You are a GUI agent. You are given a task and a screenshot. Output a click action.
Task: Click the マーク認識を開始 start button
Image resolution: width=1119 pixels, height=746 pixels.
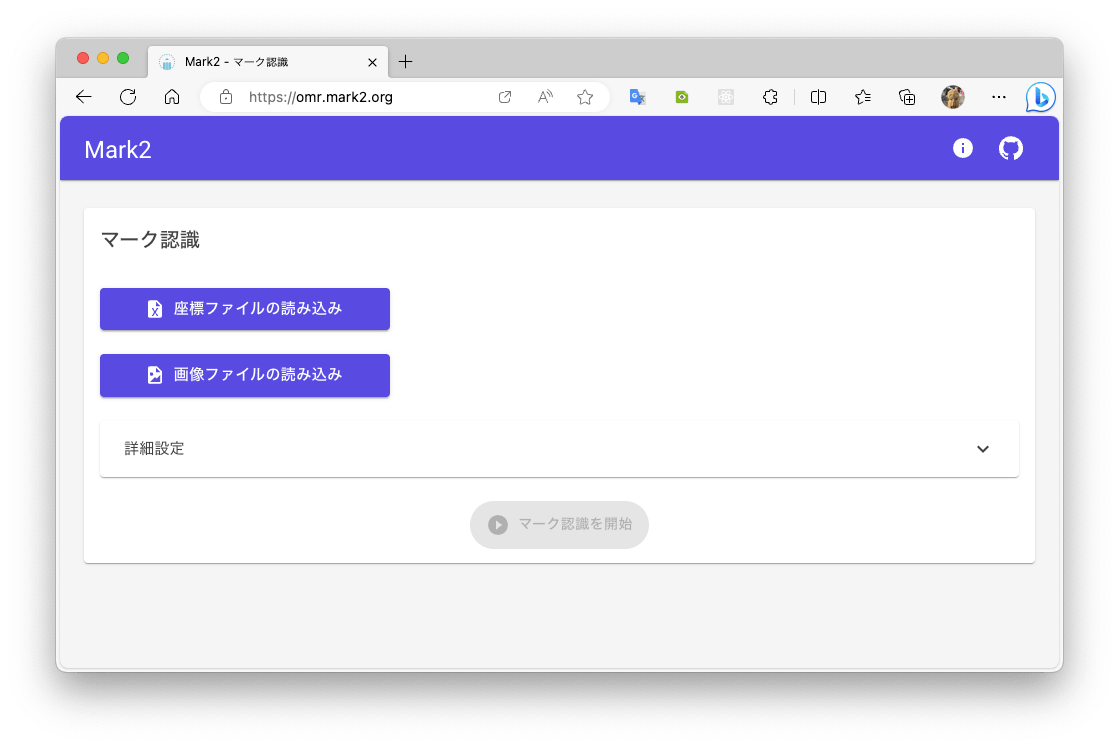tap(559, 525)
